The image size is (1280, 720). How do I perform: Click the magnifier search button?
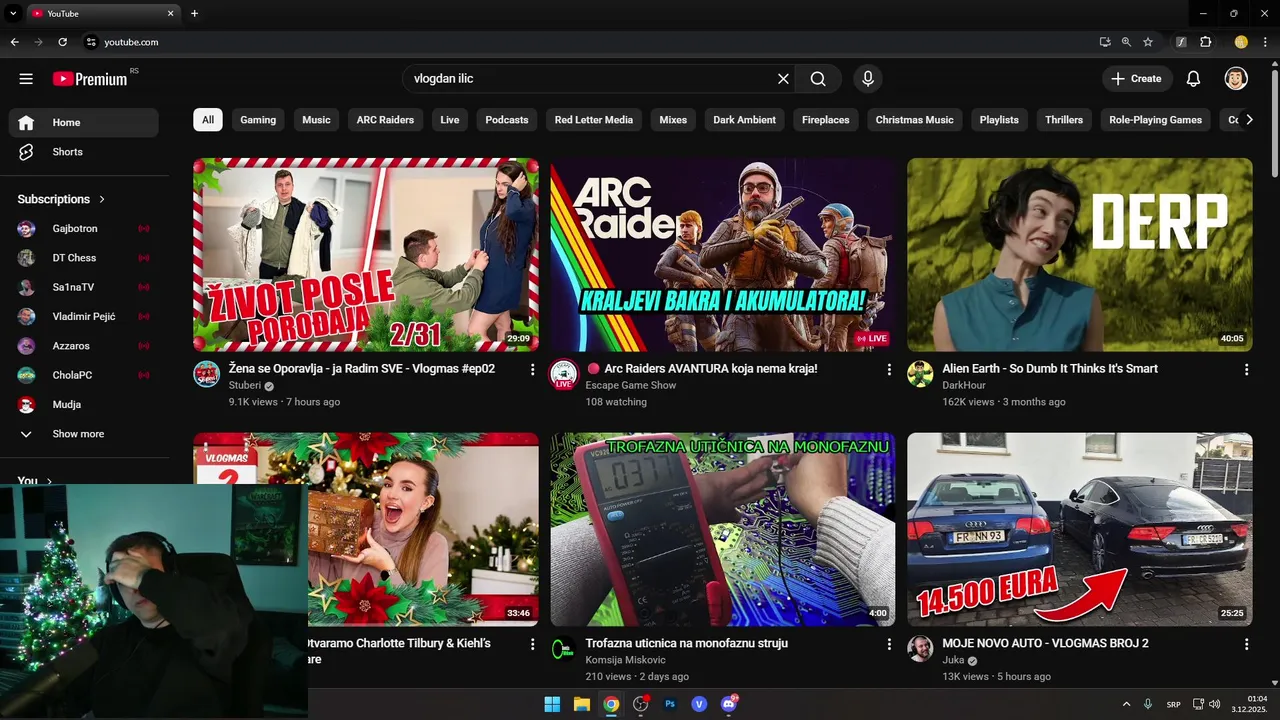pyautogui.click(x=818, y=79)
